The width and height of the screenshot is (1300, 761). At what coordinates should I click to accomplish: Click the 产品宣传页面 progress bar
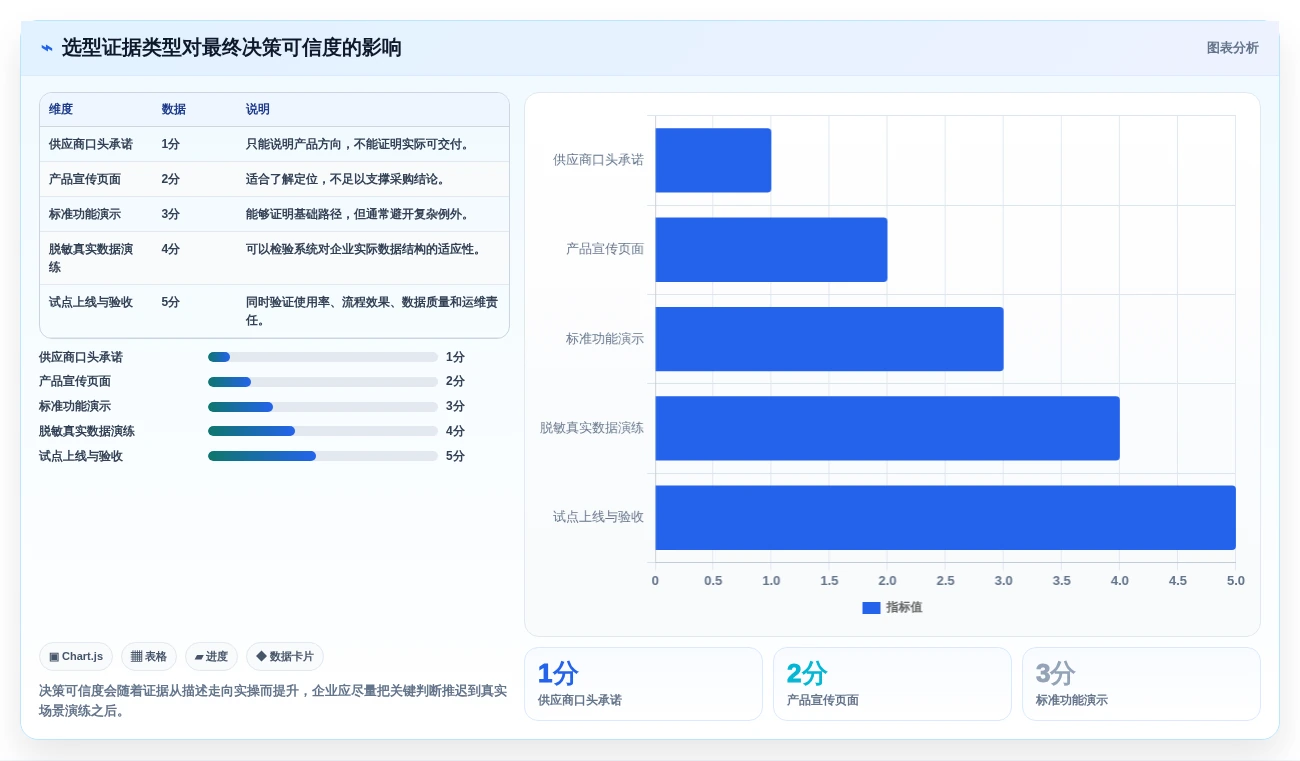point(323,382)
